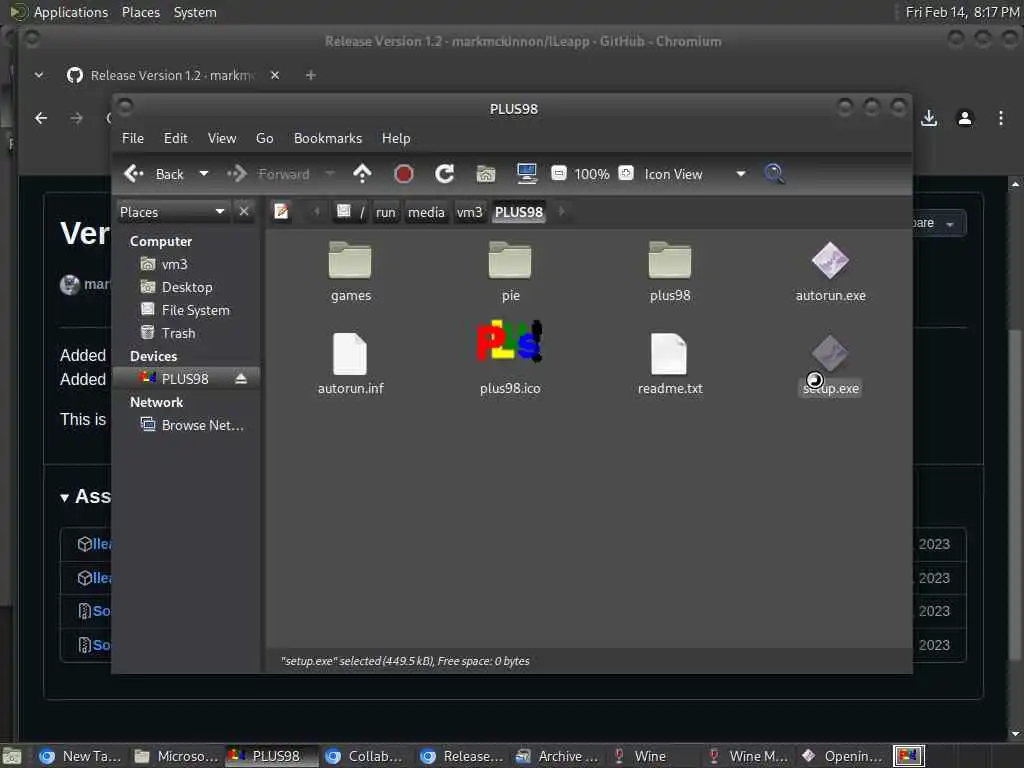Open a new tab in Chromium
1024x768 pixels.
[311, 75]
